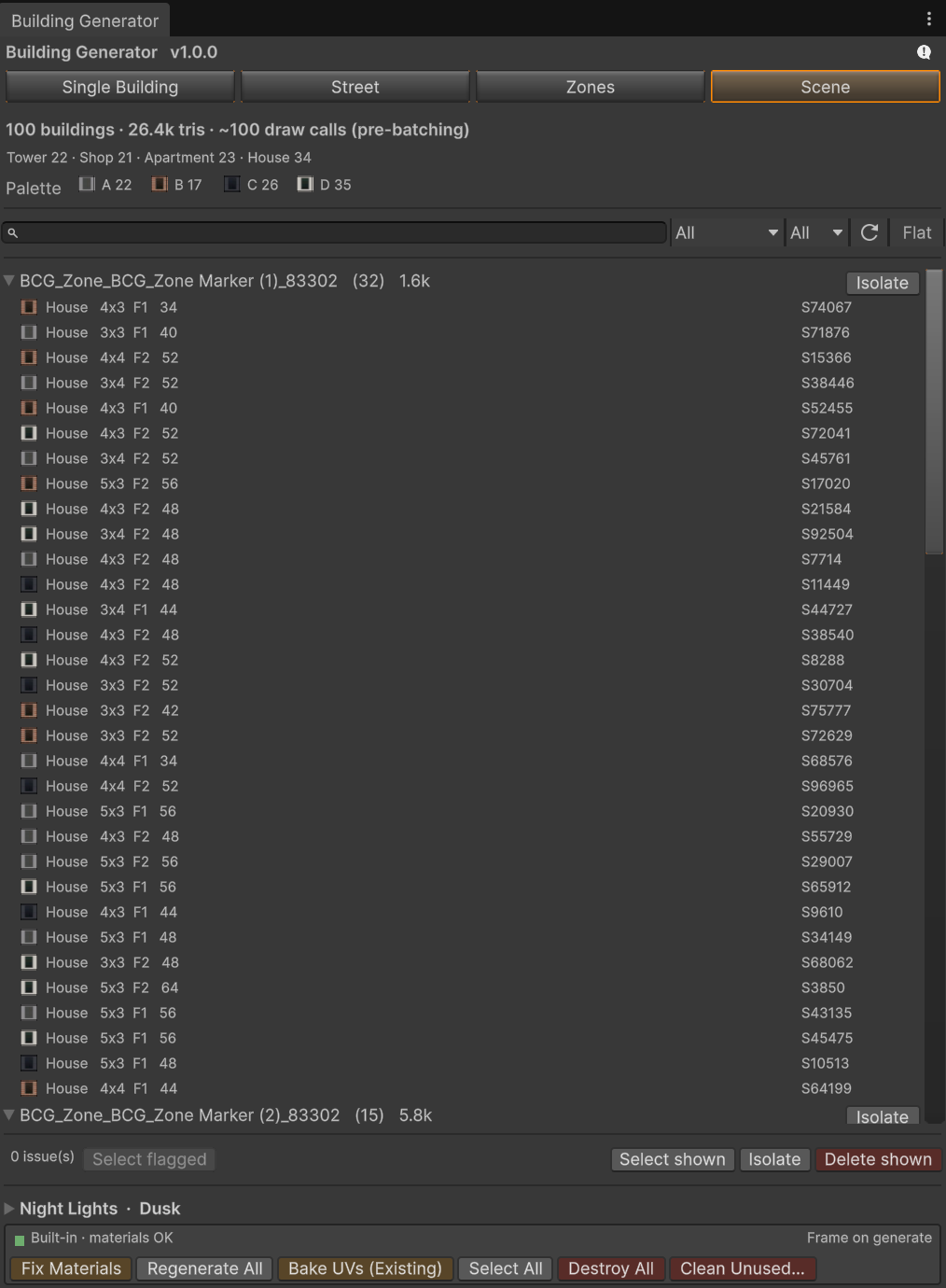
Task: Click the bottom Isolate button beside Select shown
Action: click(774, 1159)
